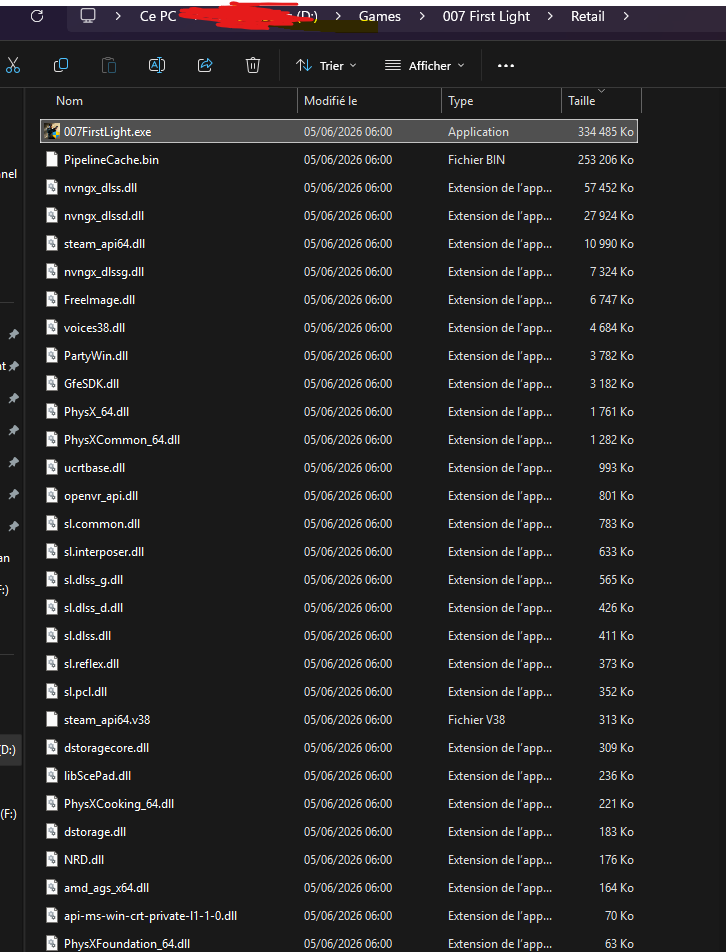Image resolution: width=726 pixels, height=952 pixels.
Task: Click the Paste clipboard icon
Action: (109, 65)
